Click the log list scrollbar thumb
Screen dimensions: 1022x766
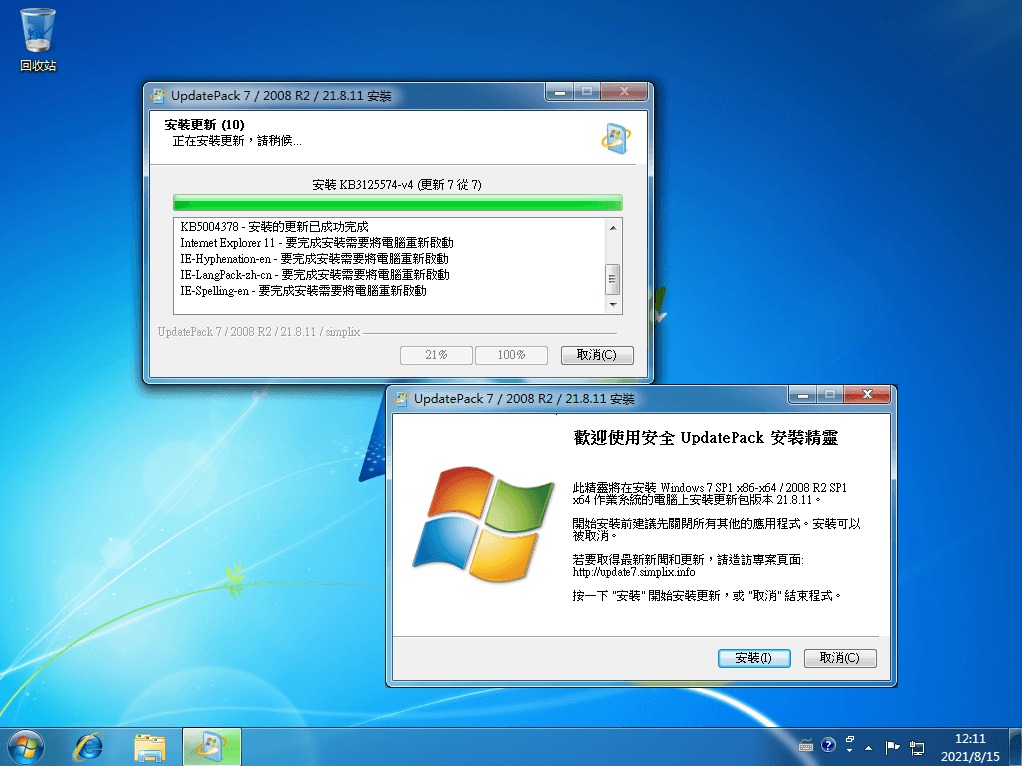[x=613, y=279]
